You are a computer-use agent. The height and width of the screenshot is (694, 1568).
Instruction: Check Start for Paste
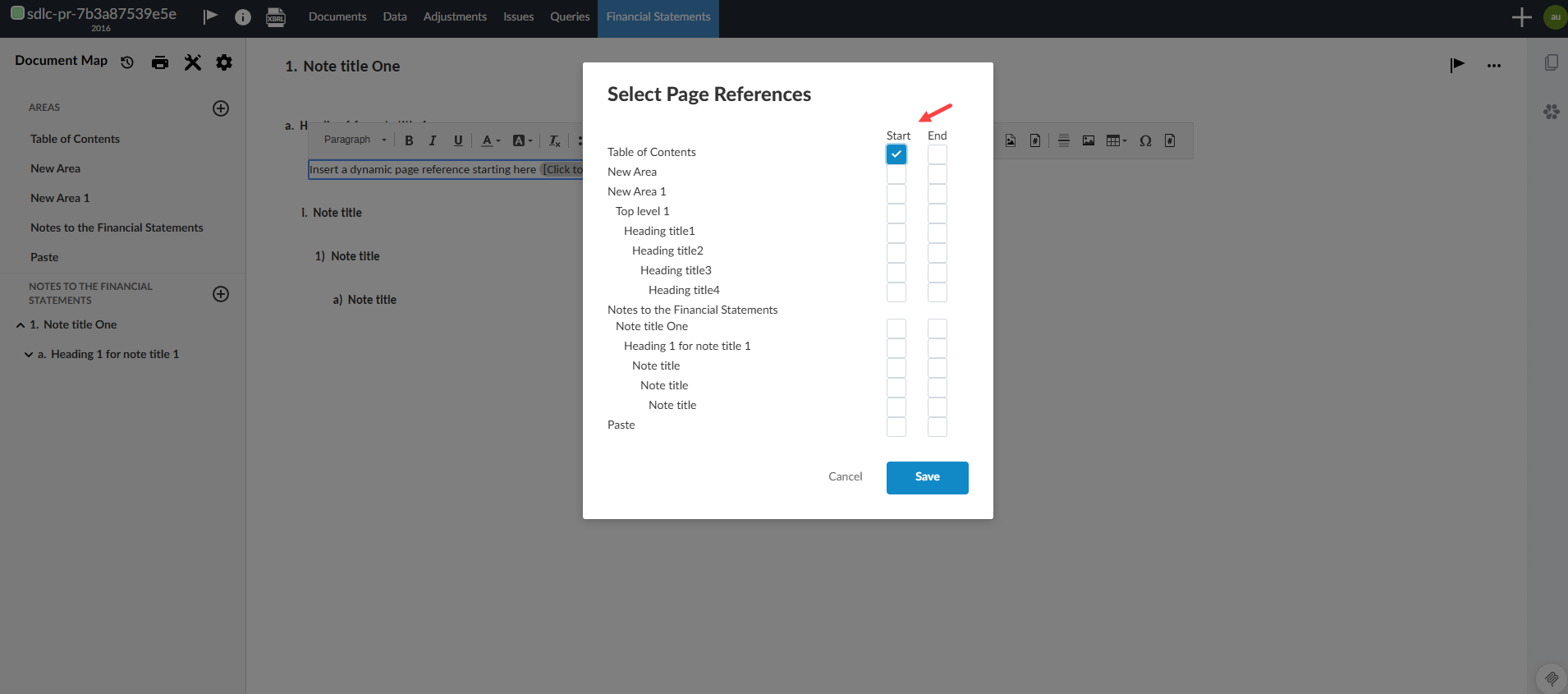896,427
